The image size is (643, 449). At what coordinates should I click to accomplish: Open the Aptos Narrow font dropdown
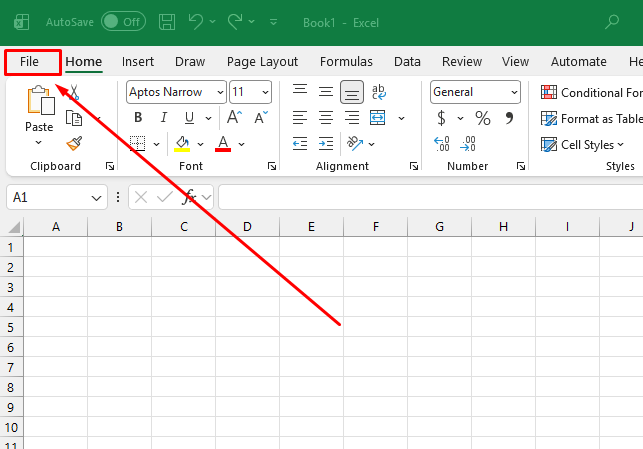(x=220, y=92)
